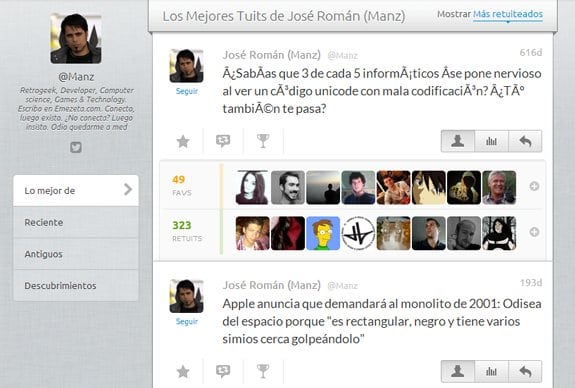This screenshot has height=388, width=575.
Task: Click the trophy icon on the Apple tweet
Action: pyautogui.click(x=263, y=371)
